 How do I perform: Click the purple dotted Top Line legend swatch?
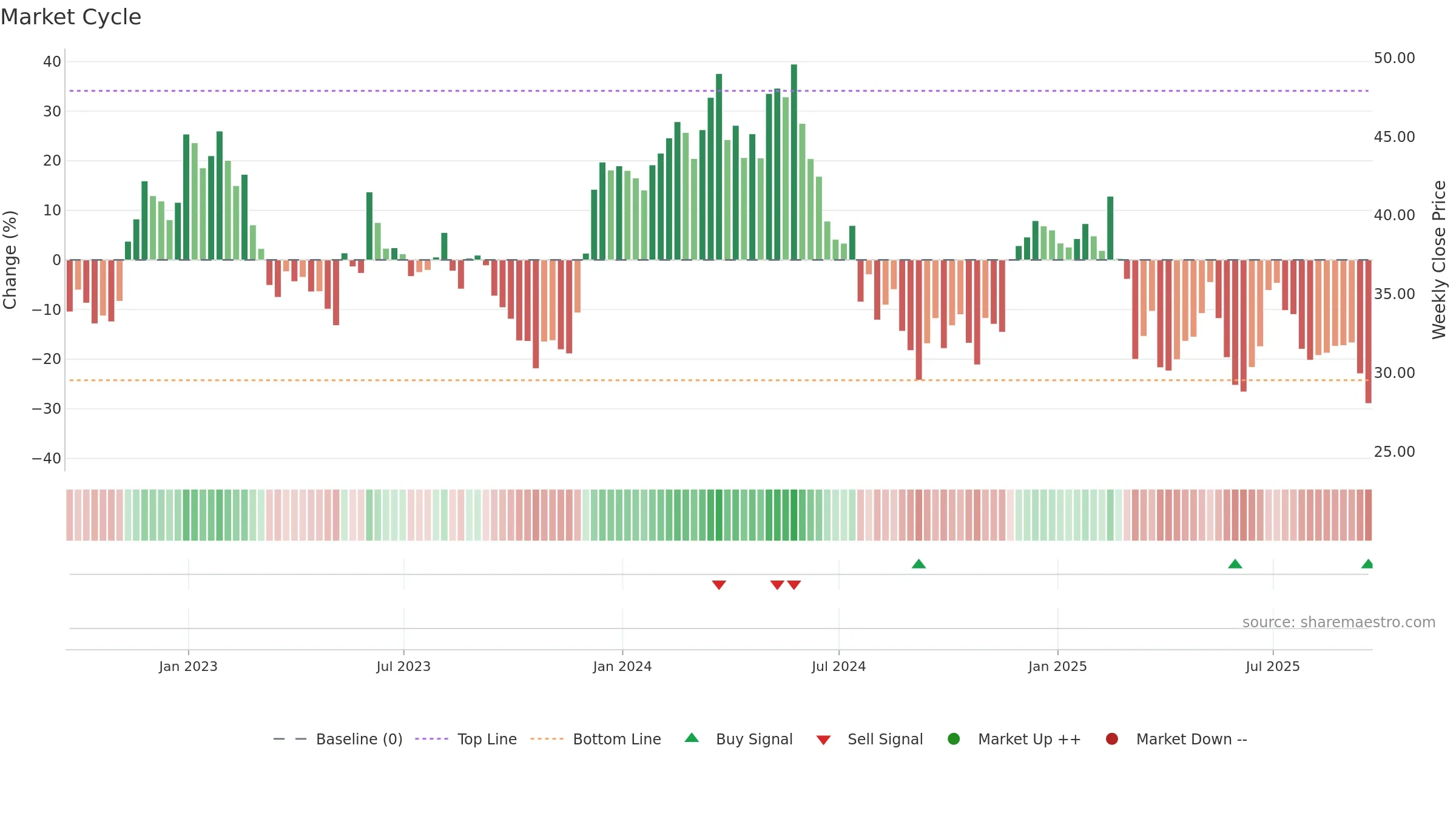[x=431, y=739]
